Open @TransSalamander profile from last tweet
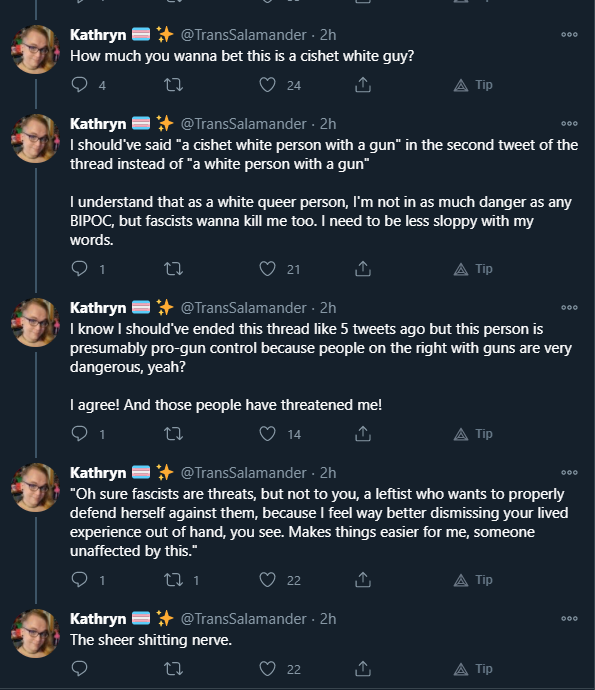The width and height of the screenshot is (595, 690). (243, 619)
